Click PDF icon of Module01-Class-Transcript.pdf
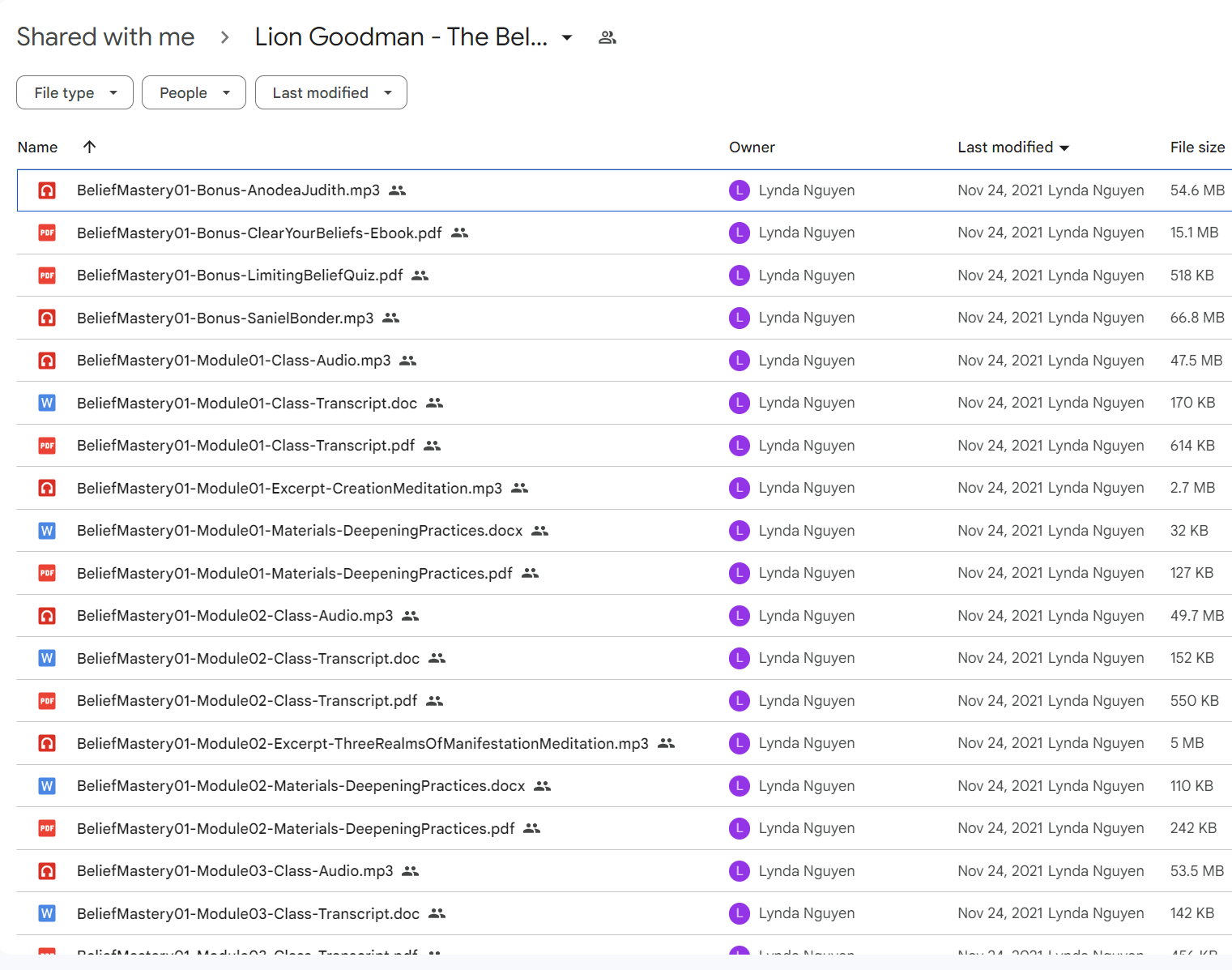The image size is (1232, 970). click(x=47, y=446)
